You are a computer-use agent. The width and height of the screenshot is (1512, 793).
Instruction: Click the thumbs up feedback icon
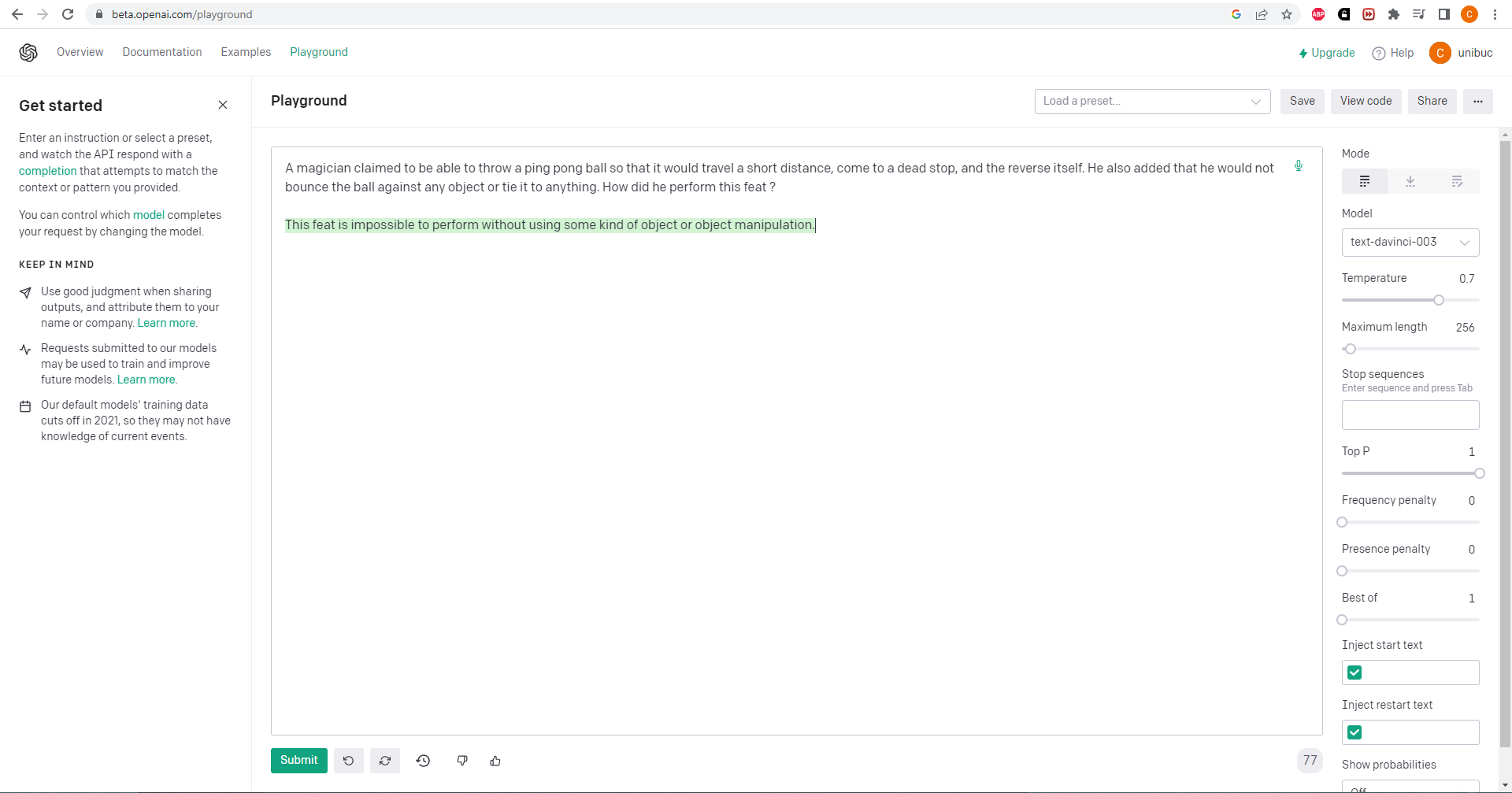coord(495,761)
